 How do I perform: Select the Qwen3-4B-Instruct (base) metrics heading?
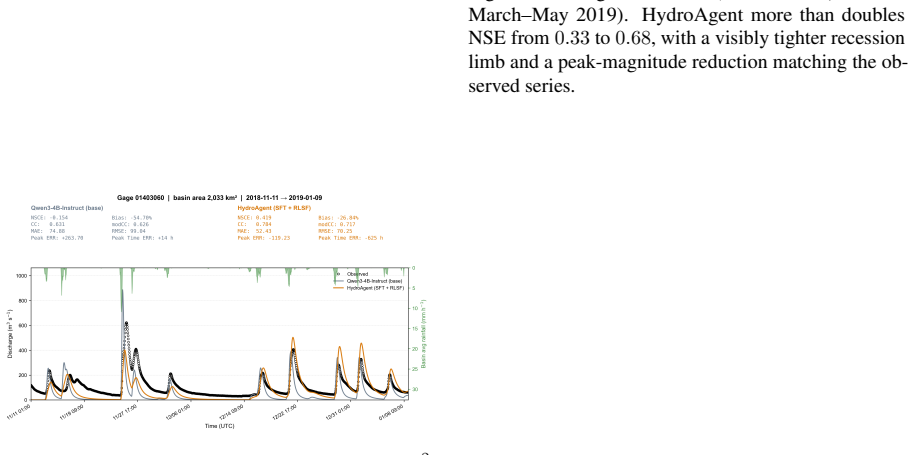coord(67,208)
